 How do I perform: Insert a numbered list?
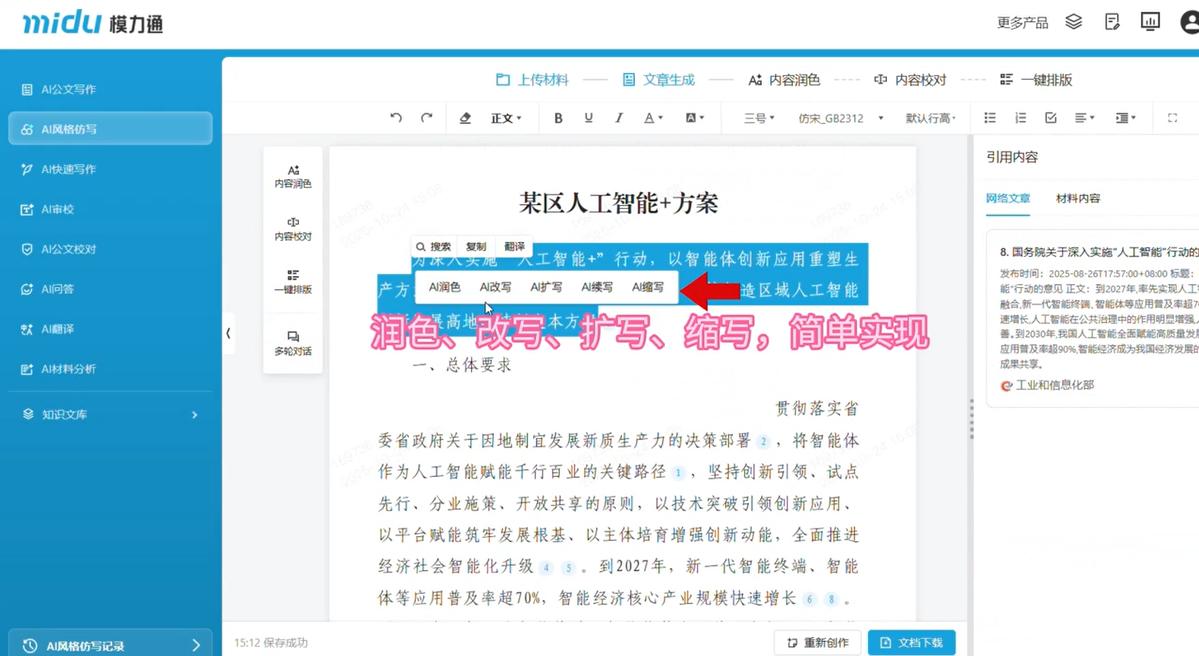click(1020, 118)
